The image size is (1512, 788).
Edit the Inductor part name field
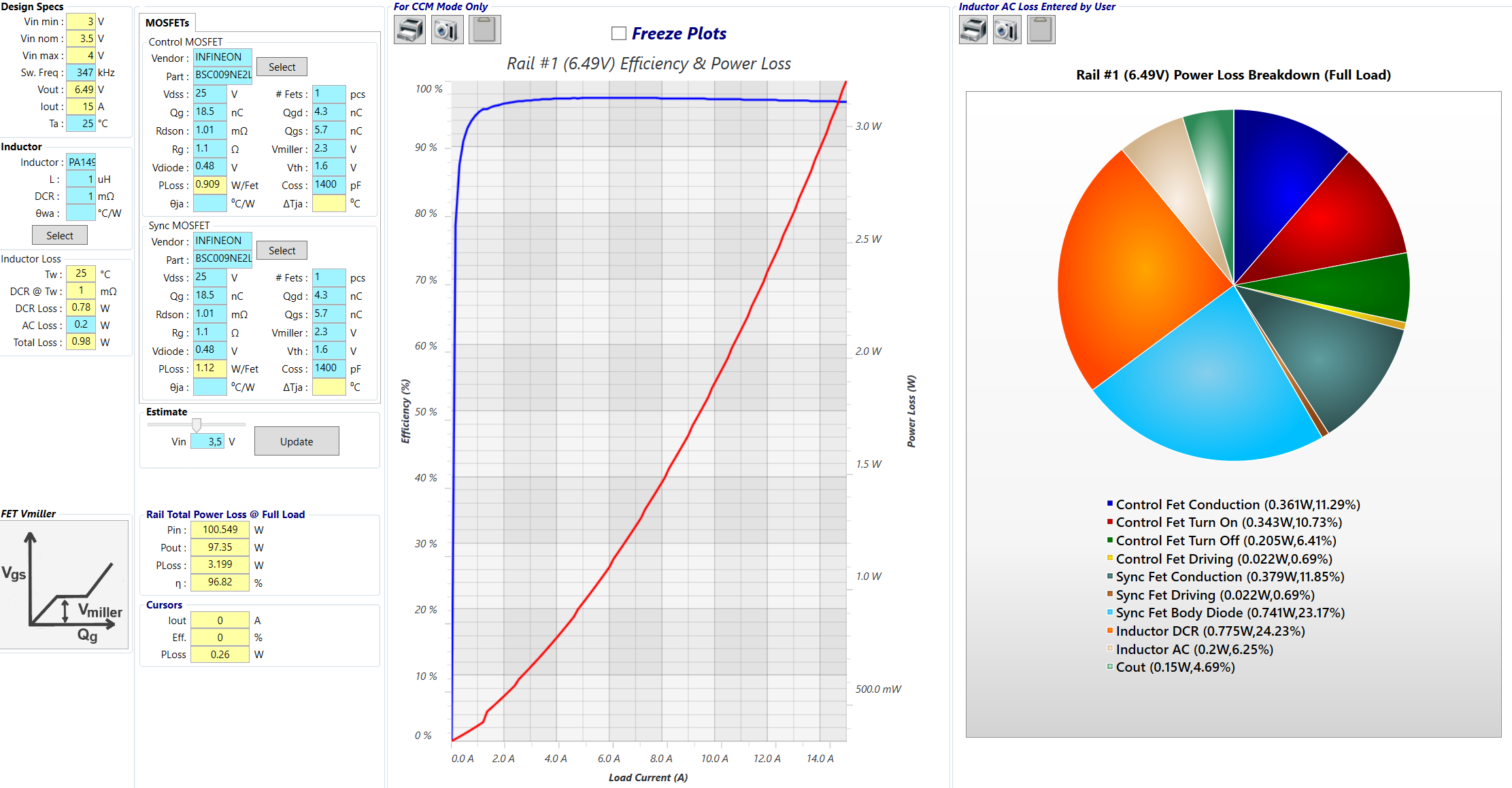81,162
